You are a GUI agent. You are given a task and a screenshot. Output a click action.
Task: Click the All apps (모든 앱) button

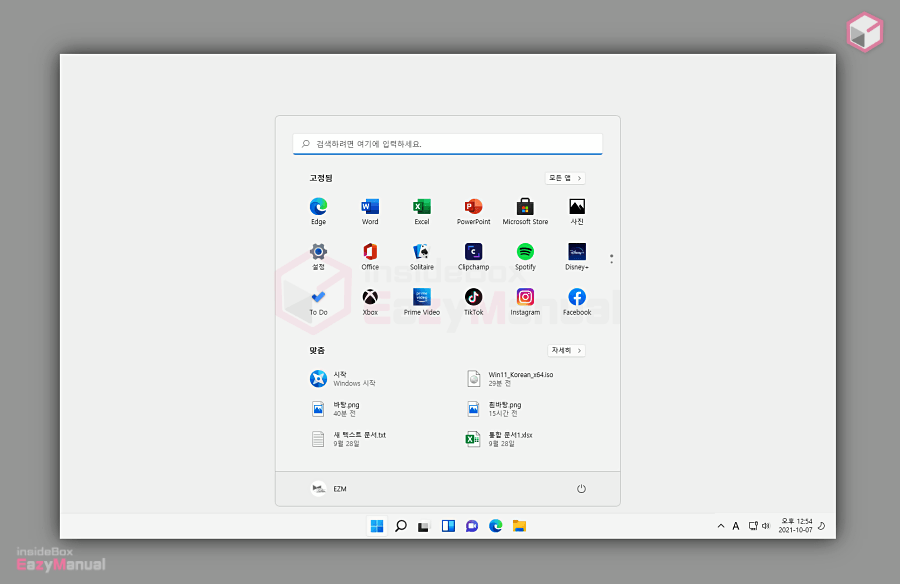click(x=565, y=178)
